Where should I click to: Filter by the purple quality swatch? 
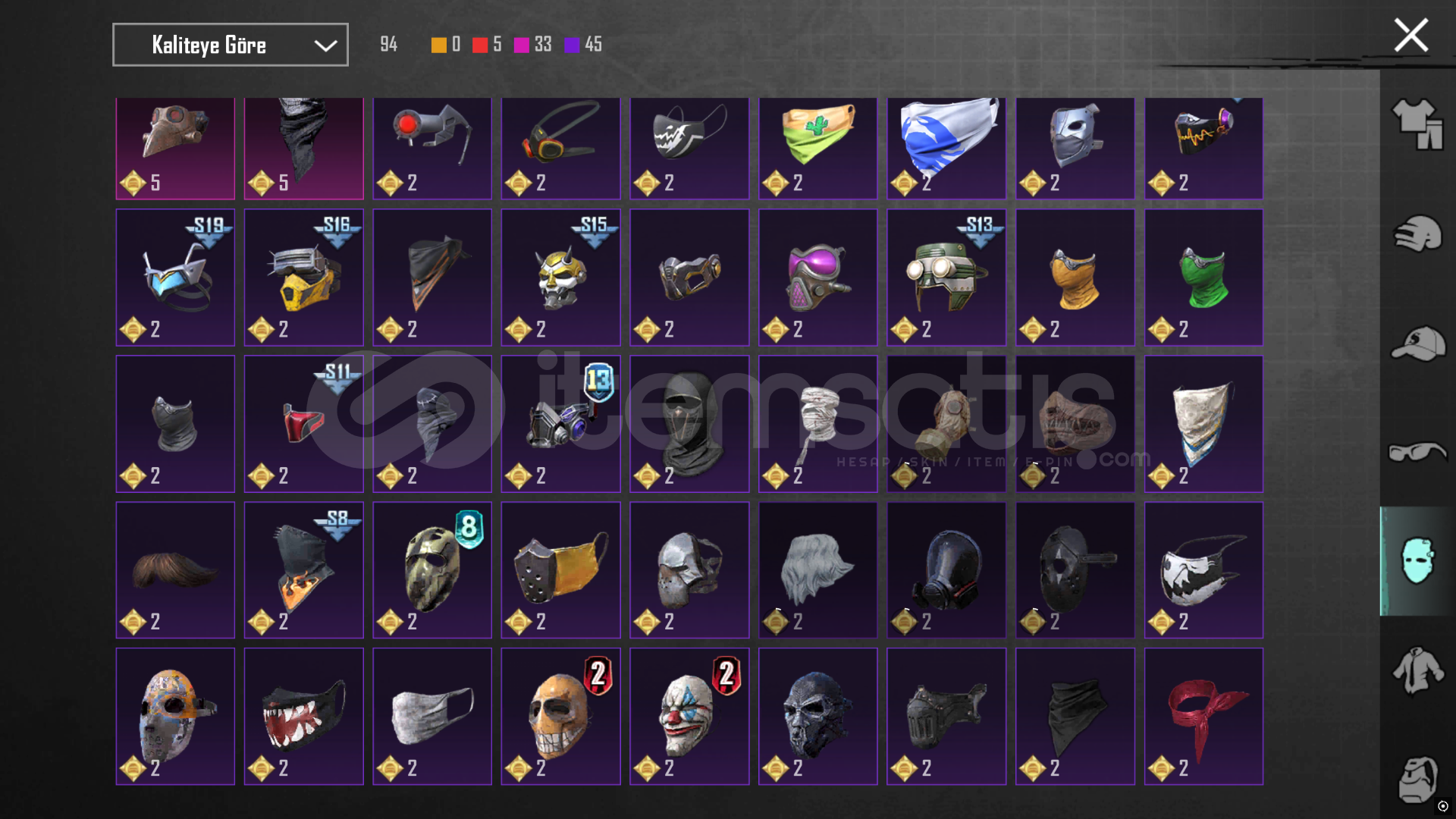(x=572, y=45)
